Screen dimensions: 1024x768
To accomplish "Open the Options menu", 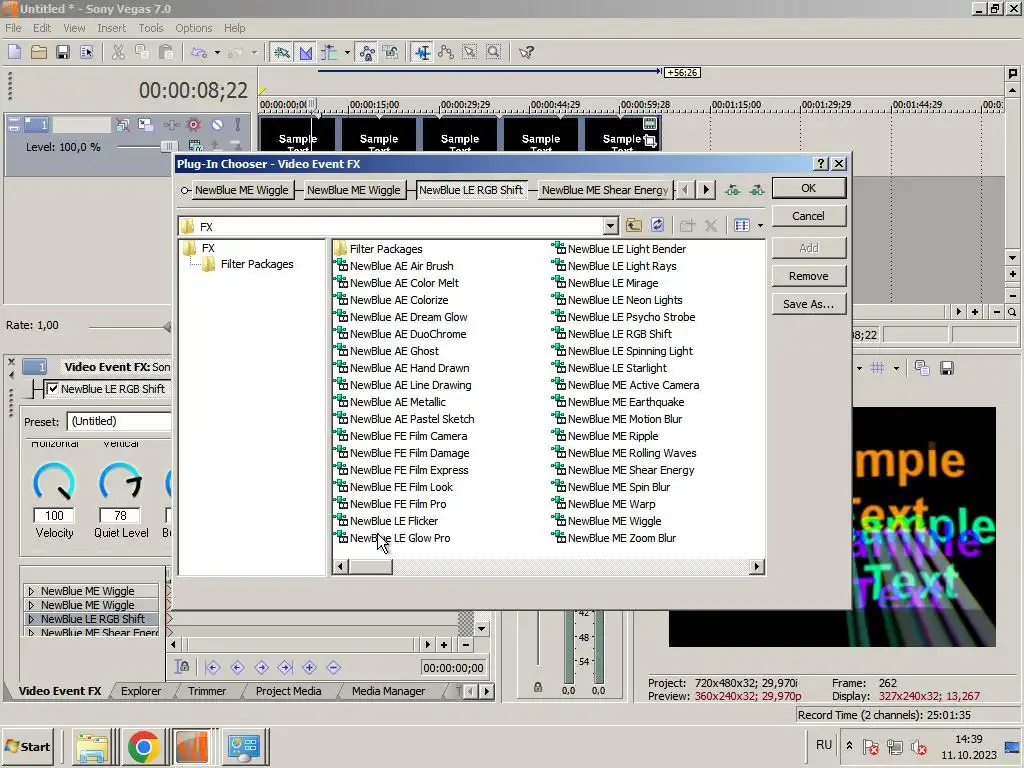I will coord(193,28).
